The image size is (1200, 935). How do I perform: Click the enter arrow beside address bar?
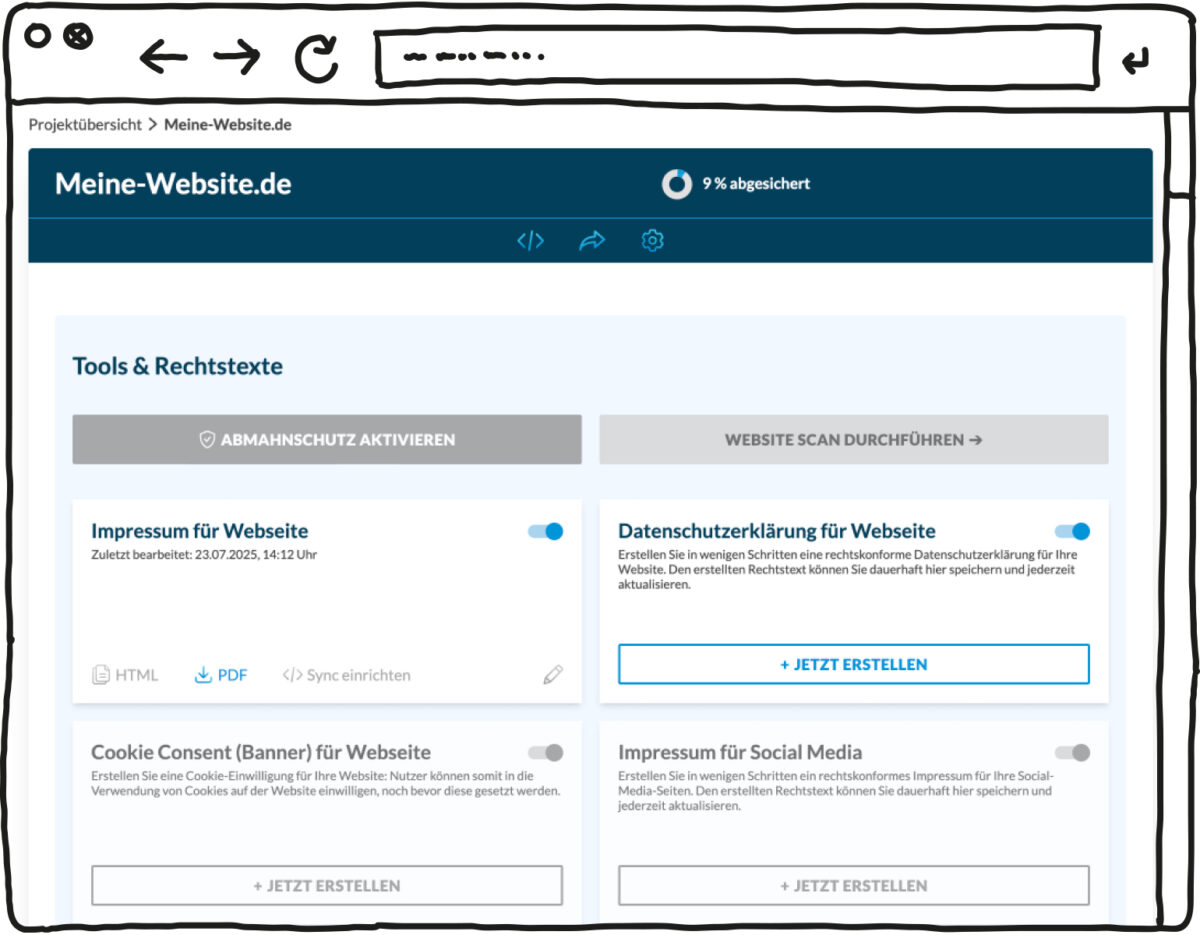pos(1135,61)
